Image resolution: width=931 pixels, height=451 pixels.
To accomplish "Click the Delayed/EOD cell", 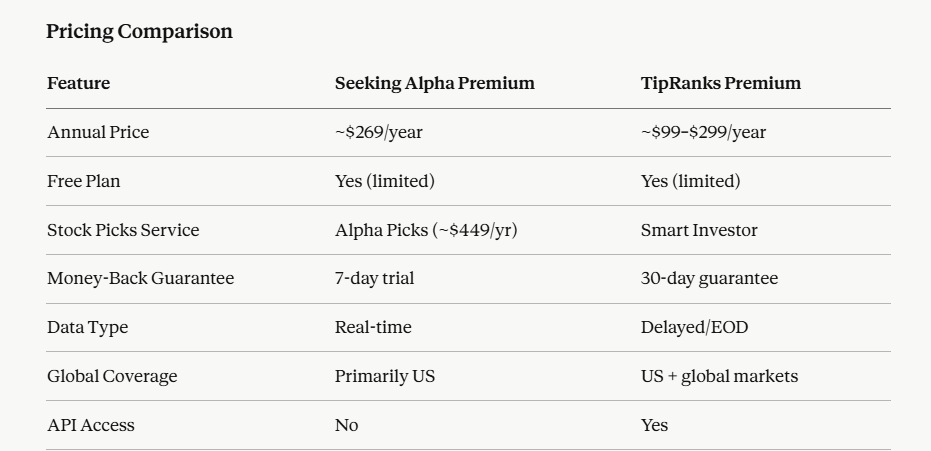I will pos(694,327).
